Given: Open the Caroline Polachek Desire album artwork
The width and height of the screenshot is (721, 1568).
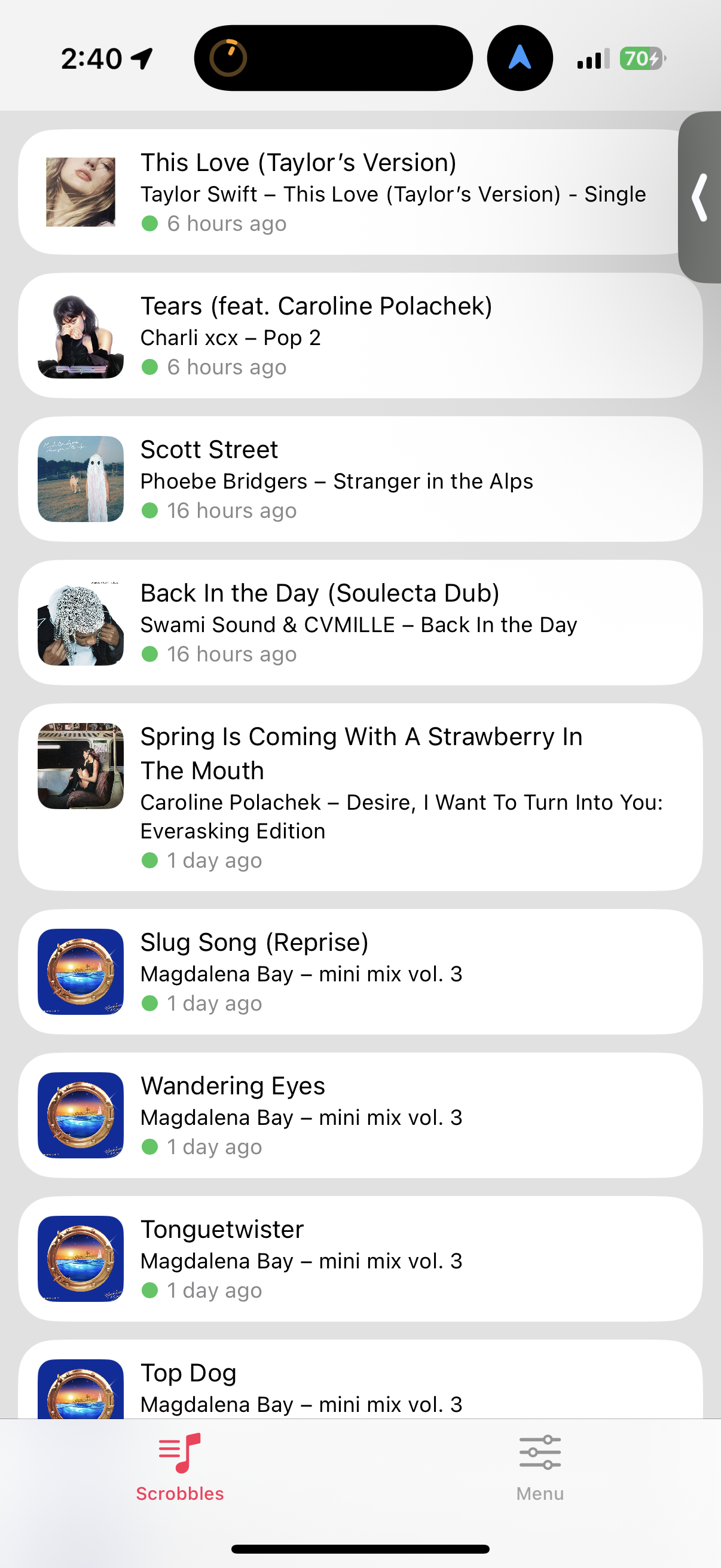Looking at the screenshot, I should tap(81, 765).
